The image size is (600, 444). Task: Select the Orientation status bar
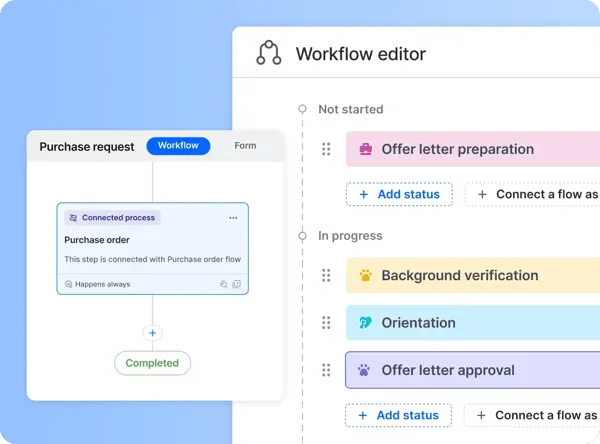(473, 323)
